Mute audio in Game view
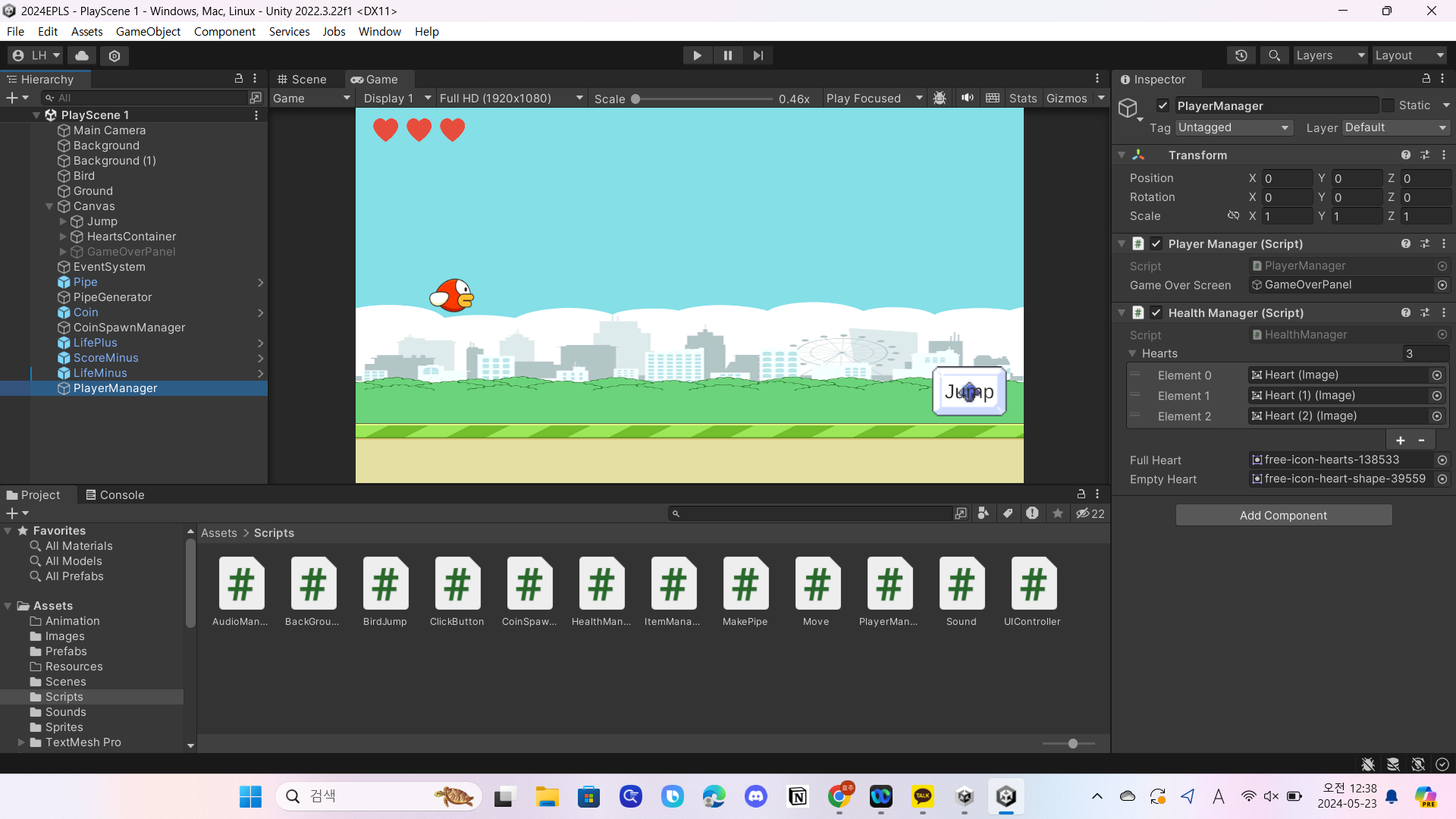The image size is (1456, 819). tap(967, 98)
